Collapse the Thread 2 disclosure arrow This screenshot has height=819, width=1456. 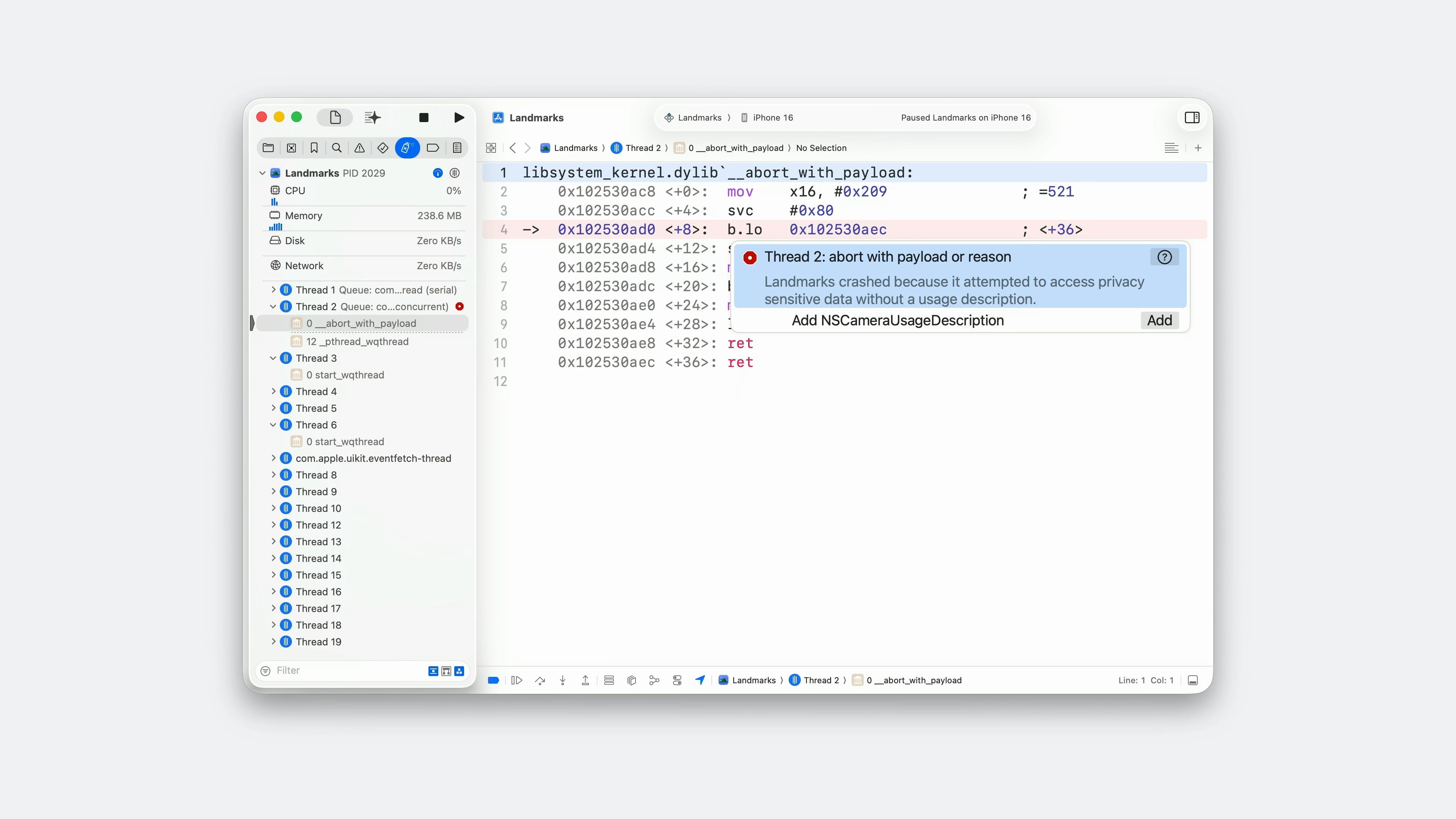(x=273, y=306)
